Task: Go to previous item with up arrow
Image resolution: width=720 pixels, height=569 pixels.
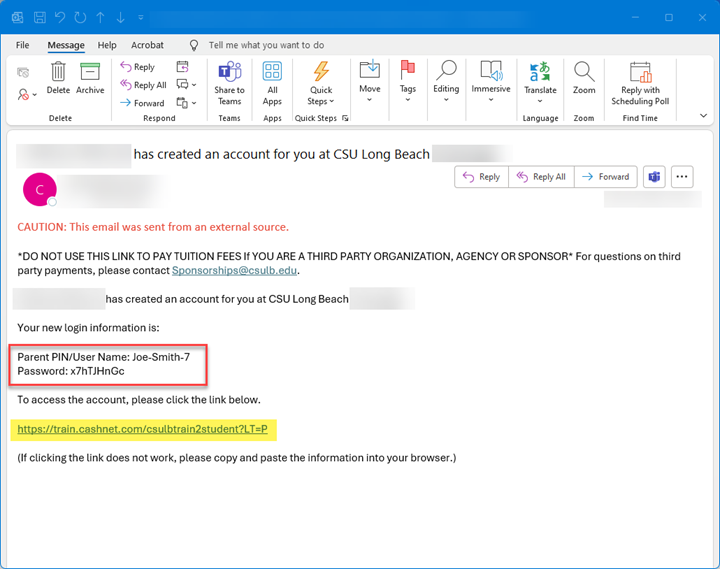Action: click(x=100, y=17)
